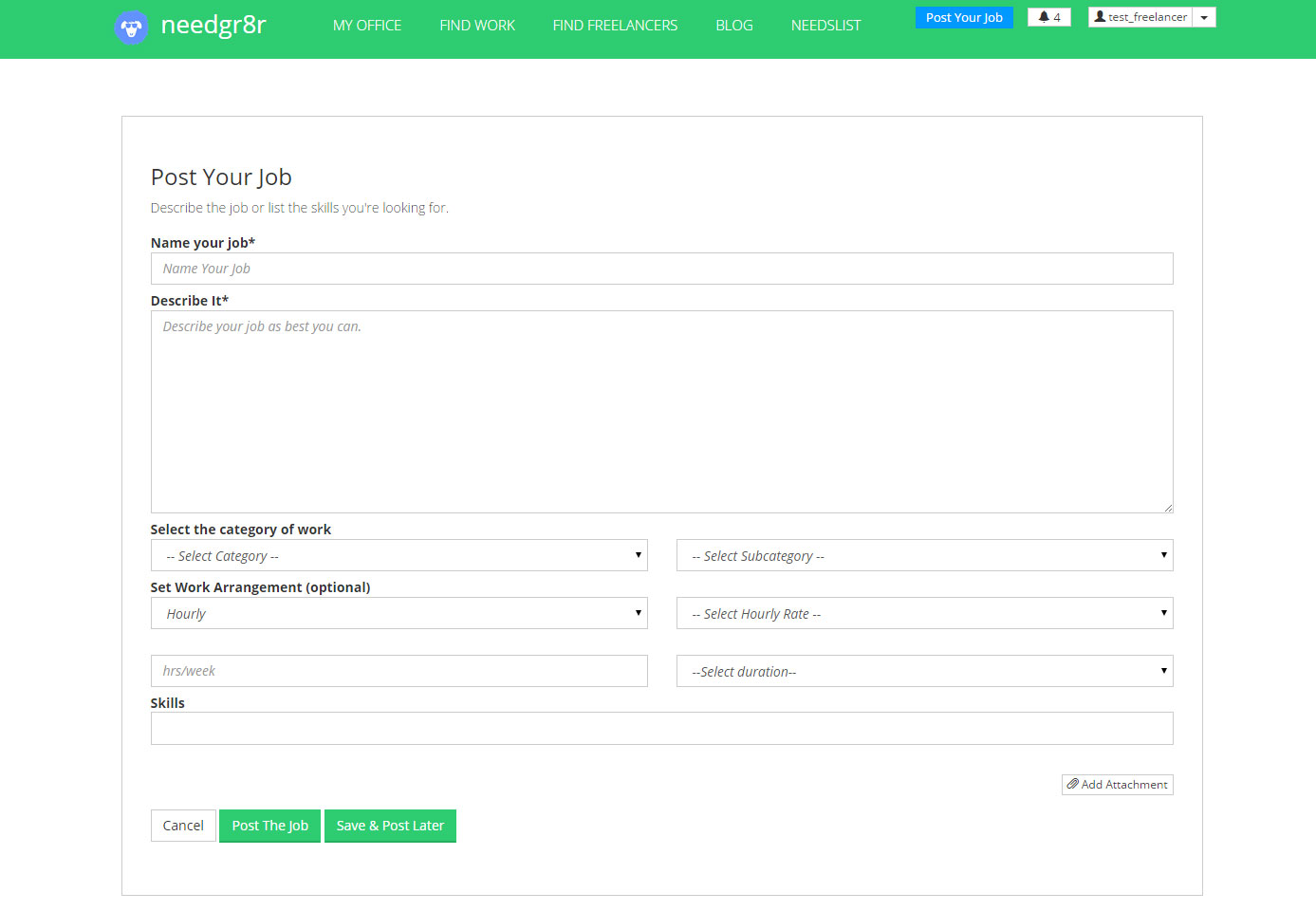Expand the user account caret dropdown

pyautogui.click(x=1204, y=17)
